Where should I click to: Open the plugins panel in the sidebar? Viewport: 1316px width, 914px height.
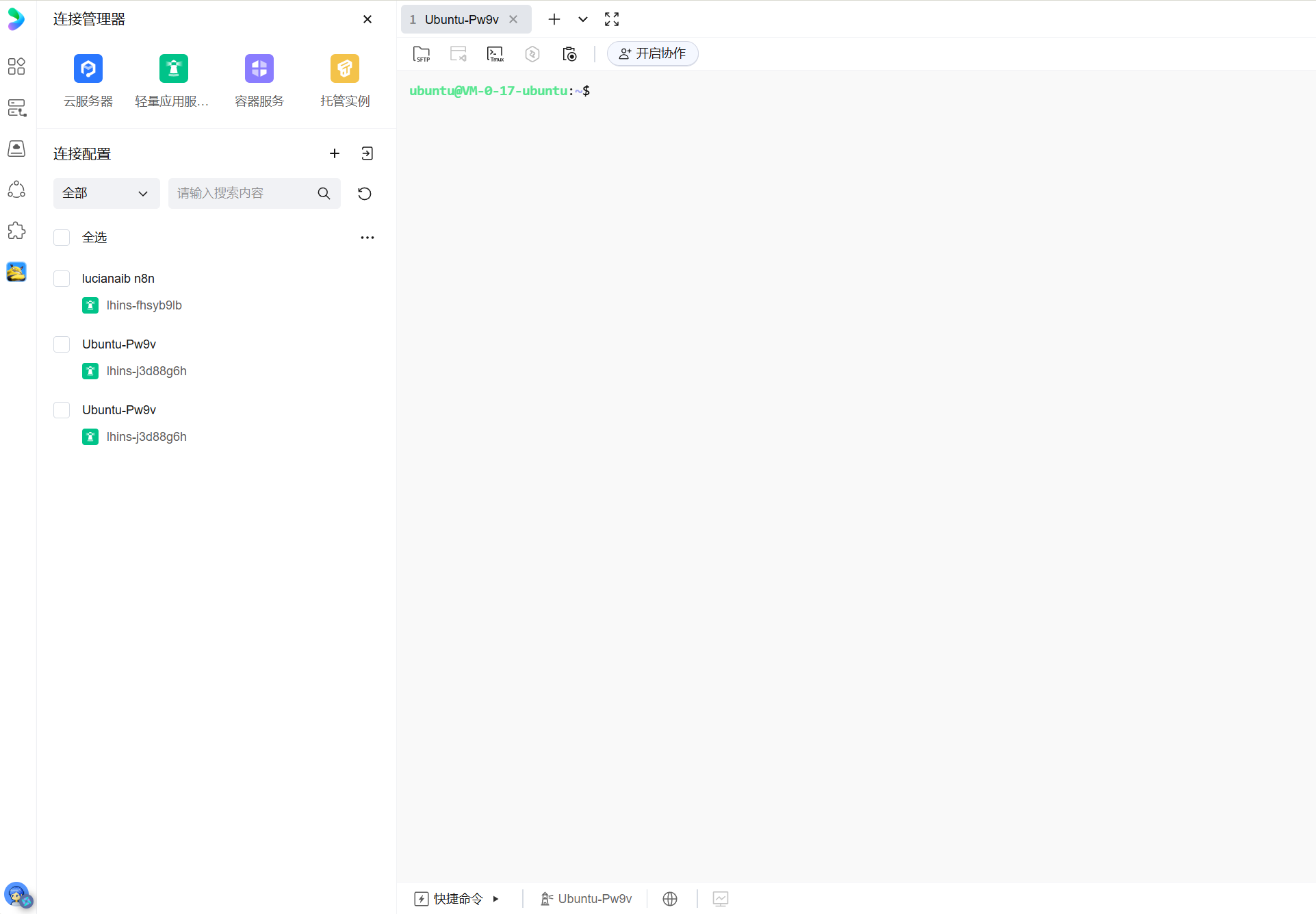(x=16, y=231)
